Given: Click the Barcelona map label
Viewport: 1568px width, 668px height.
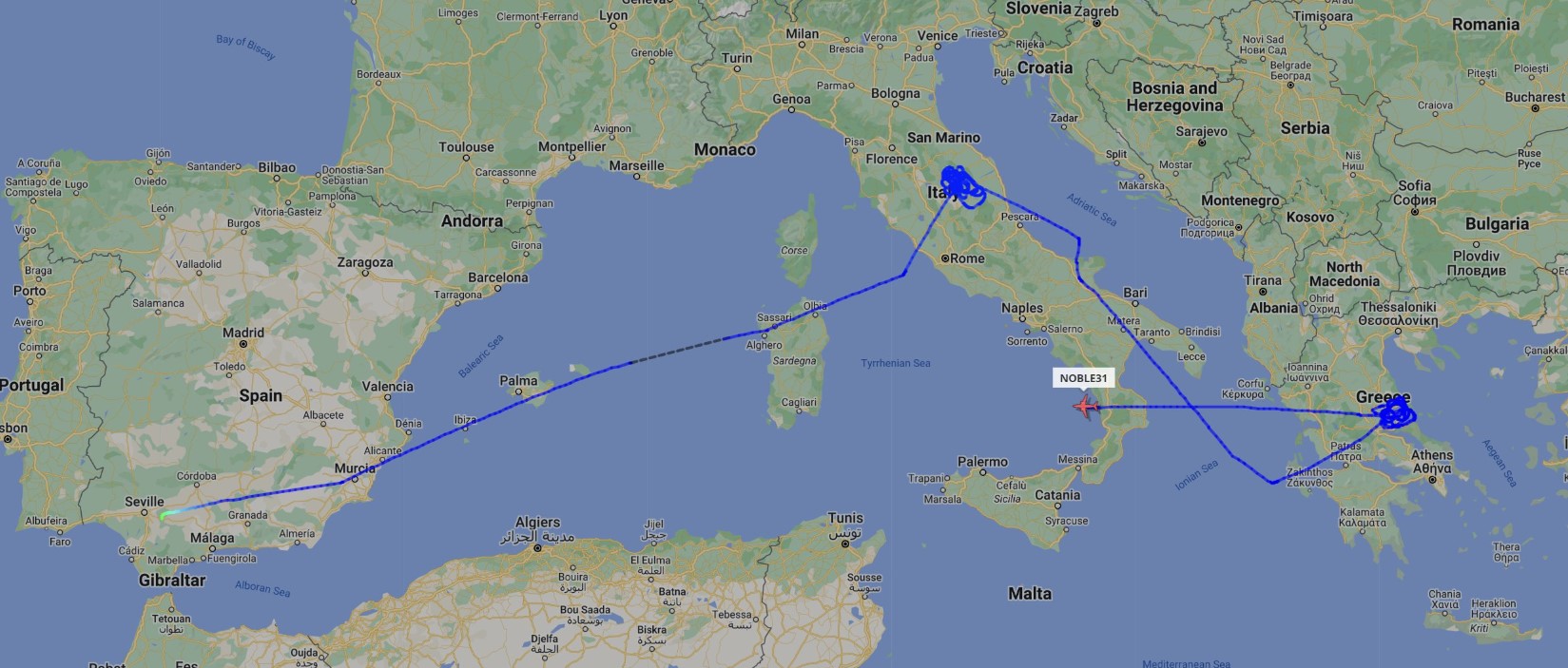Looking at the screenshot, I should (497, 277).
